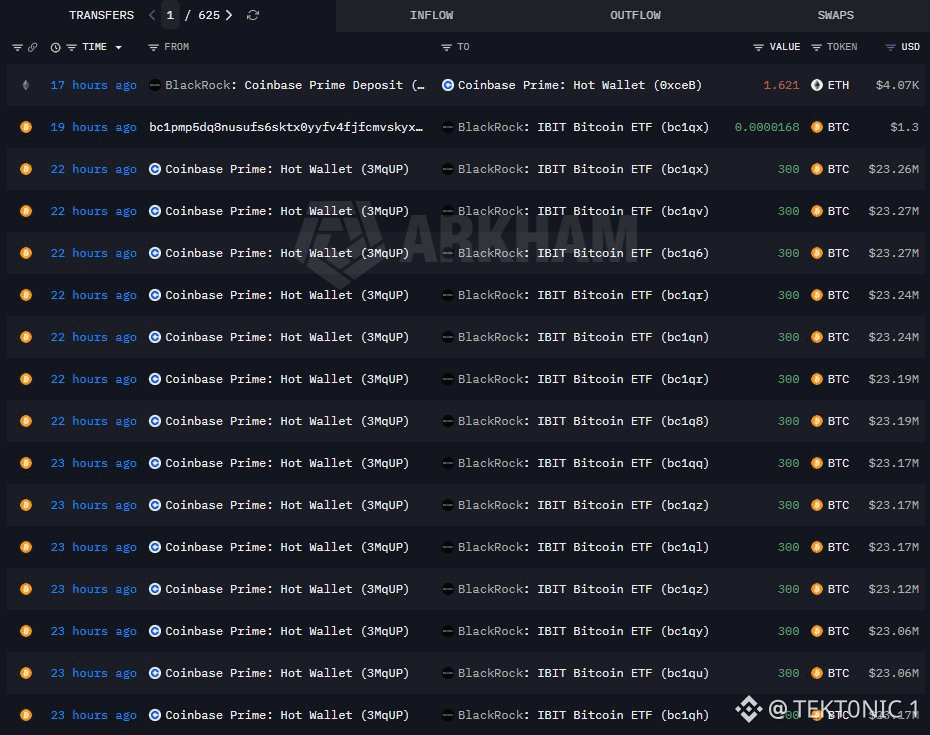Click Bitcoin chain icon of 19 hours row
The height and width of the screenshot is (735, 930).
coord(26,127)
